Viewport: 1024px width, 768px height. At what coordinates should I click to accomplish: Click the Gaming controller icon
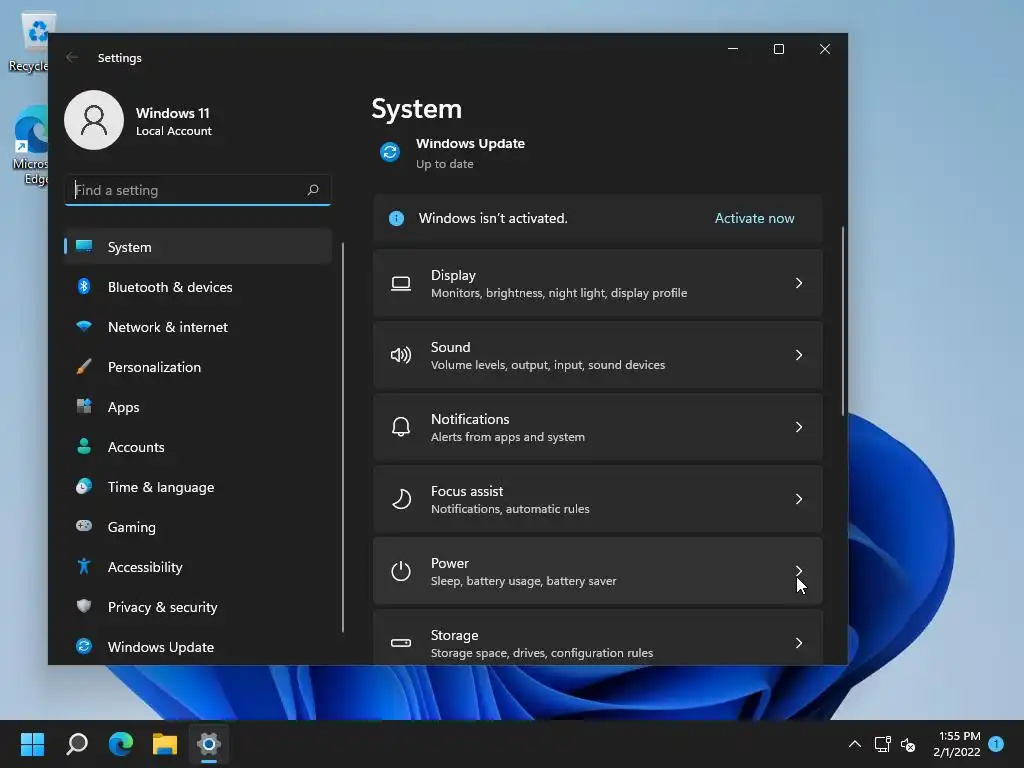click(84, 526)
